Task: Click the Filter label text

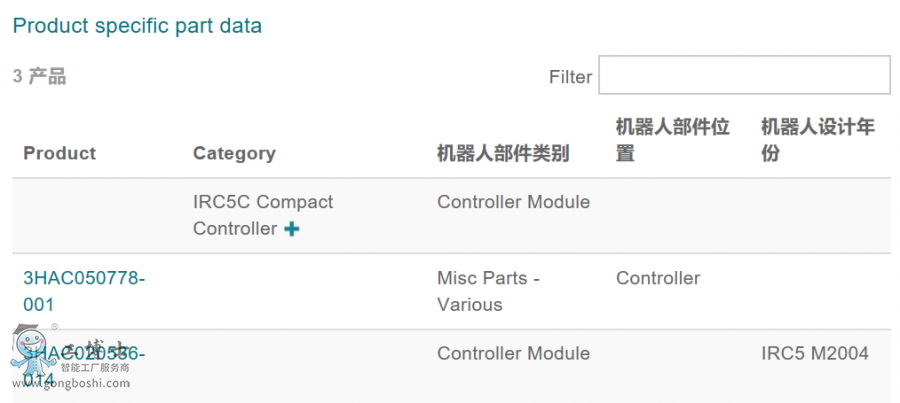Action: click(570, 77)
